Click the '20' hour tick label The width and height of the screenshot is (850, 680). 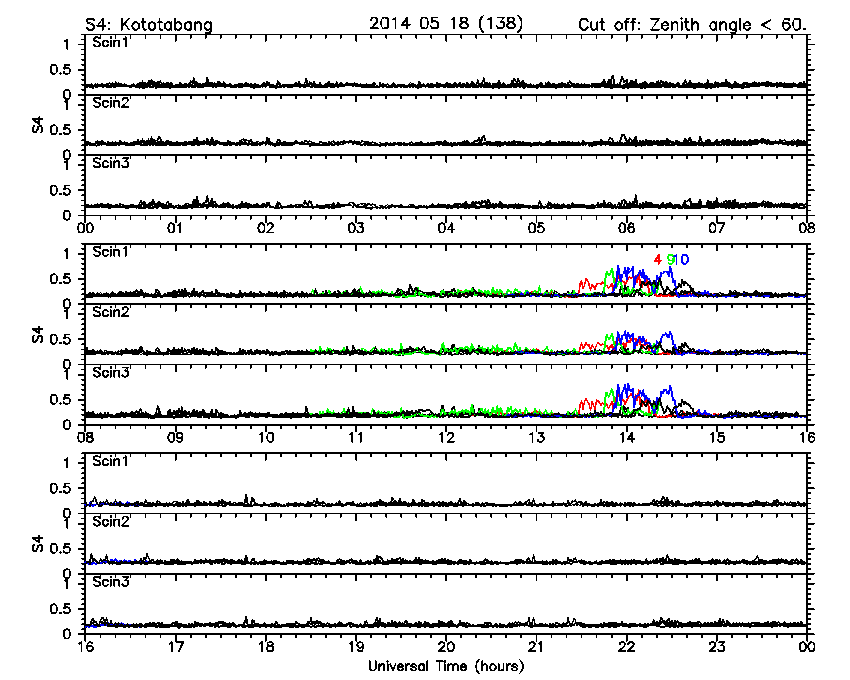pos(446,646)
